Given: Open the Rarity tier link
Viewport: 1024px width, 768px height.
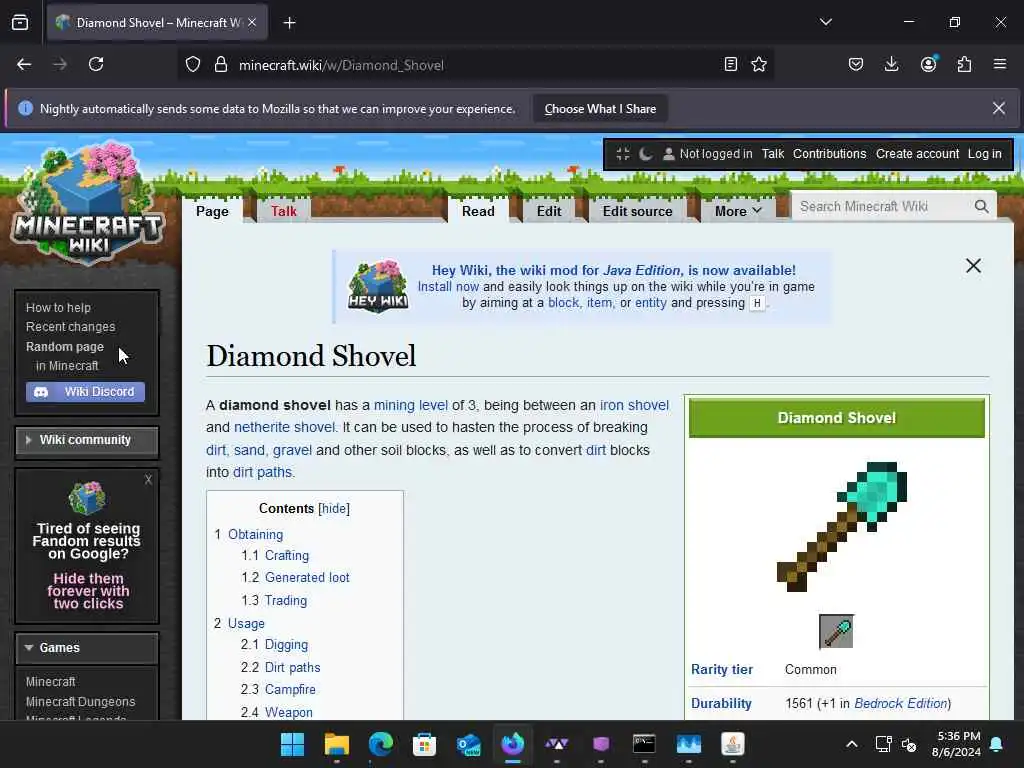Looking at the screenshot, I should 722,669.
